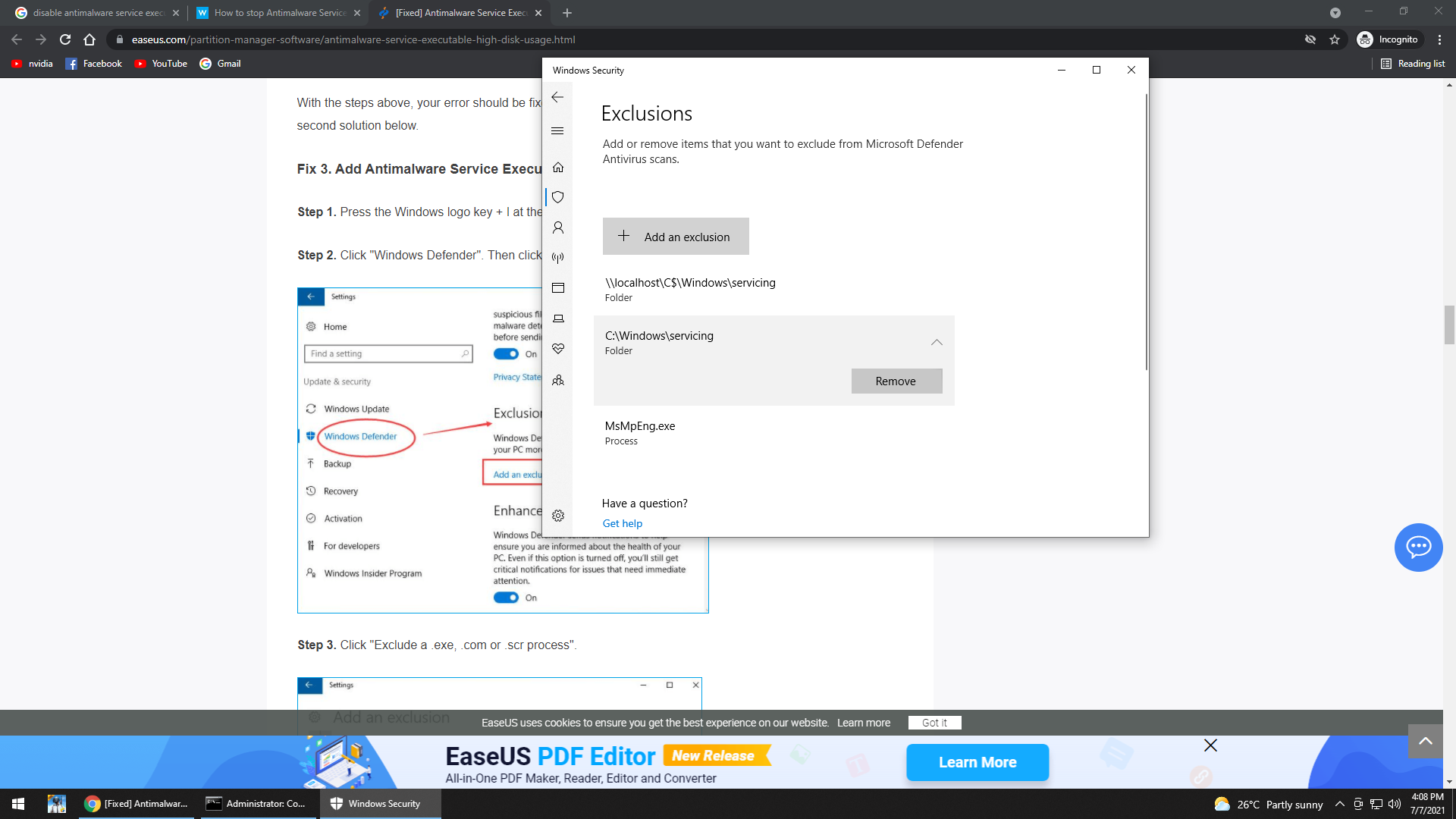Image resolution: width=1456 pixels, height=819 pixels.
Task: Open the nvidia bookmark
Action: pos(32,64)
